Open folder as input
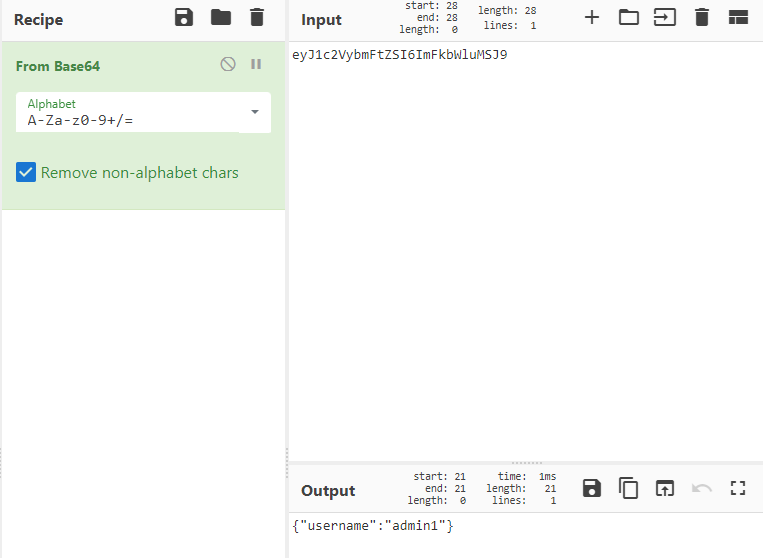 point(629,18)
